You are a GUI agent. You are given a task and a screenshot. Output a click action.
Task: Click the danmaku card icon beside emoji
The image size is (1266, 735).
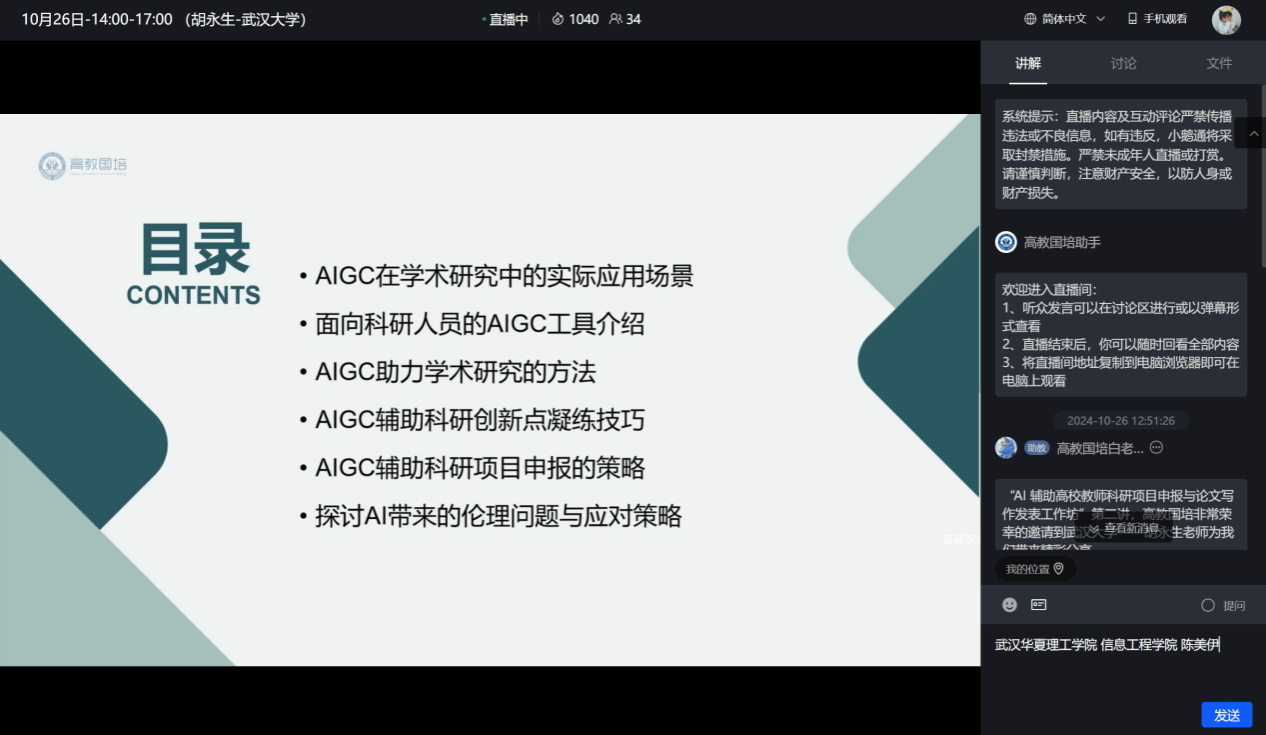[1039, 605]
